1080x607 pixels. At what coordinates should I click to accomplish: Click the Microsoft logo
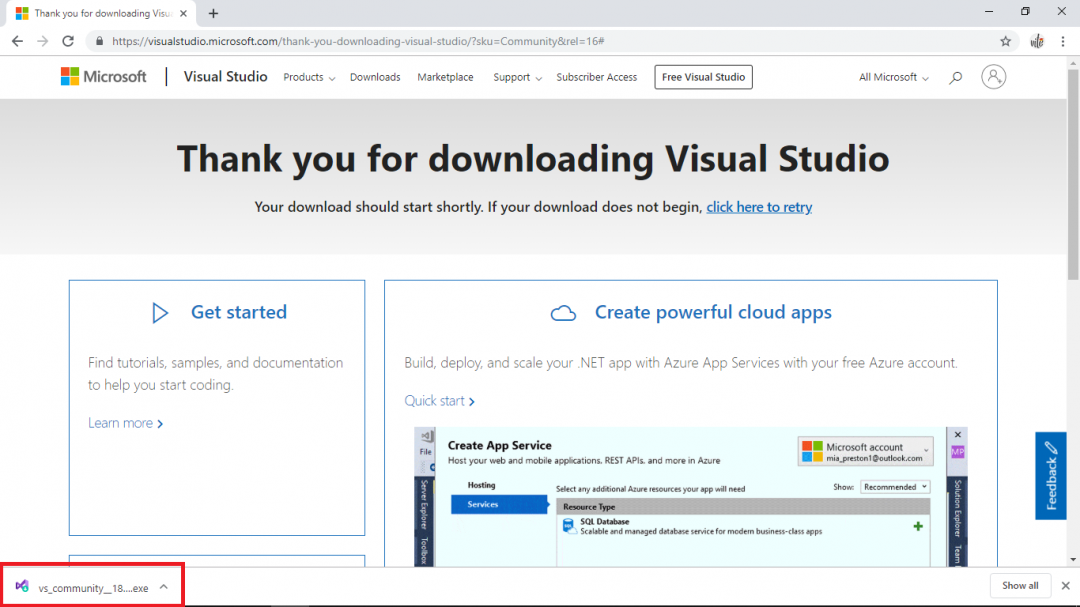pos(103,76)
